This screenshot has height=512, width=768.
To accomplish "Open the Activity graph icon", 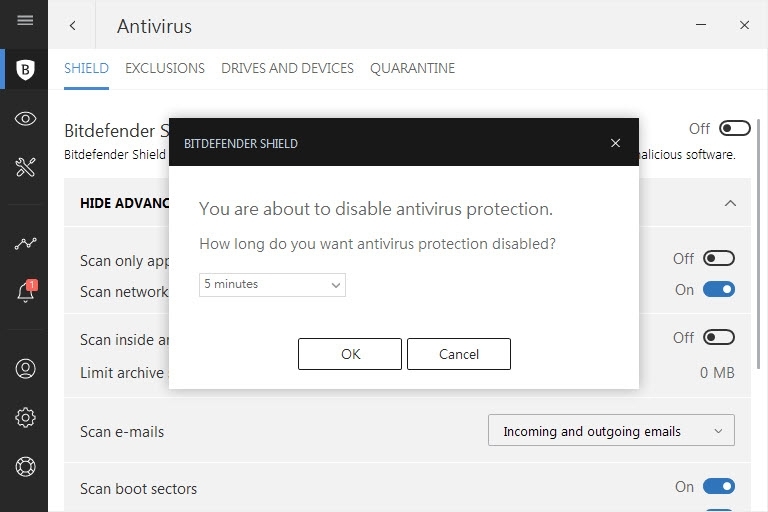I will coord(25,243).
